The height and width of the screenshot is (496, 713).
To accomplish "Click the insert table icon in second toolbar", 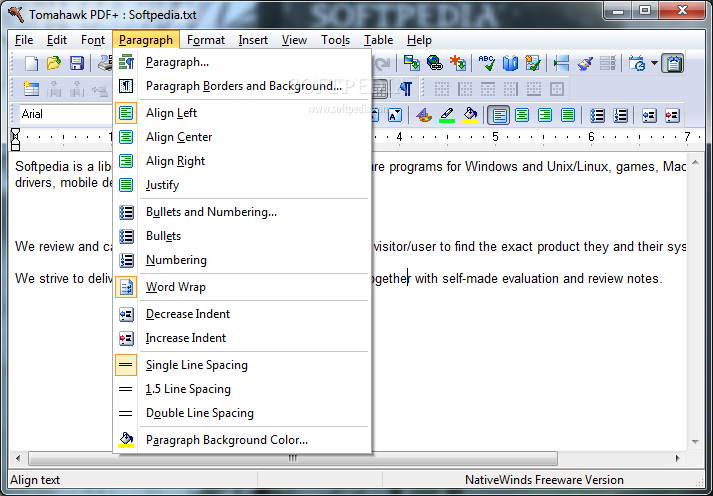I will pyautogui.click(x=31, y=89).
